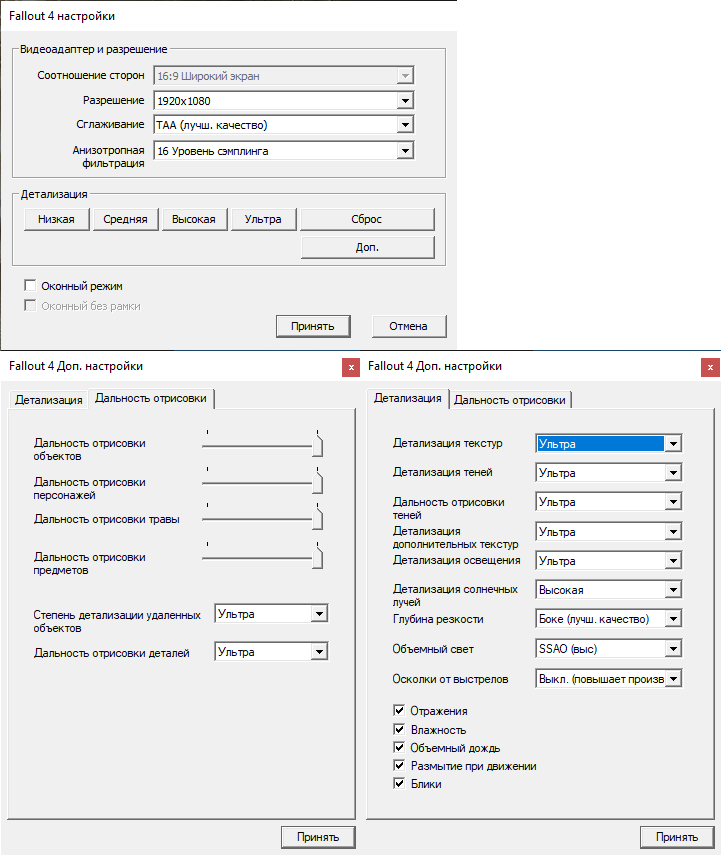Click Принять in the left Доп. window
The height and width of the screenshot is (855, 722).
pyautogui.click(x=318, y=837)
